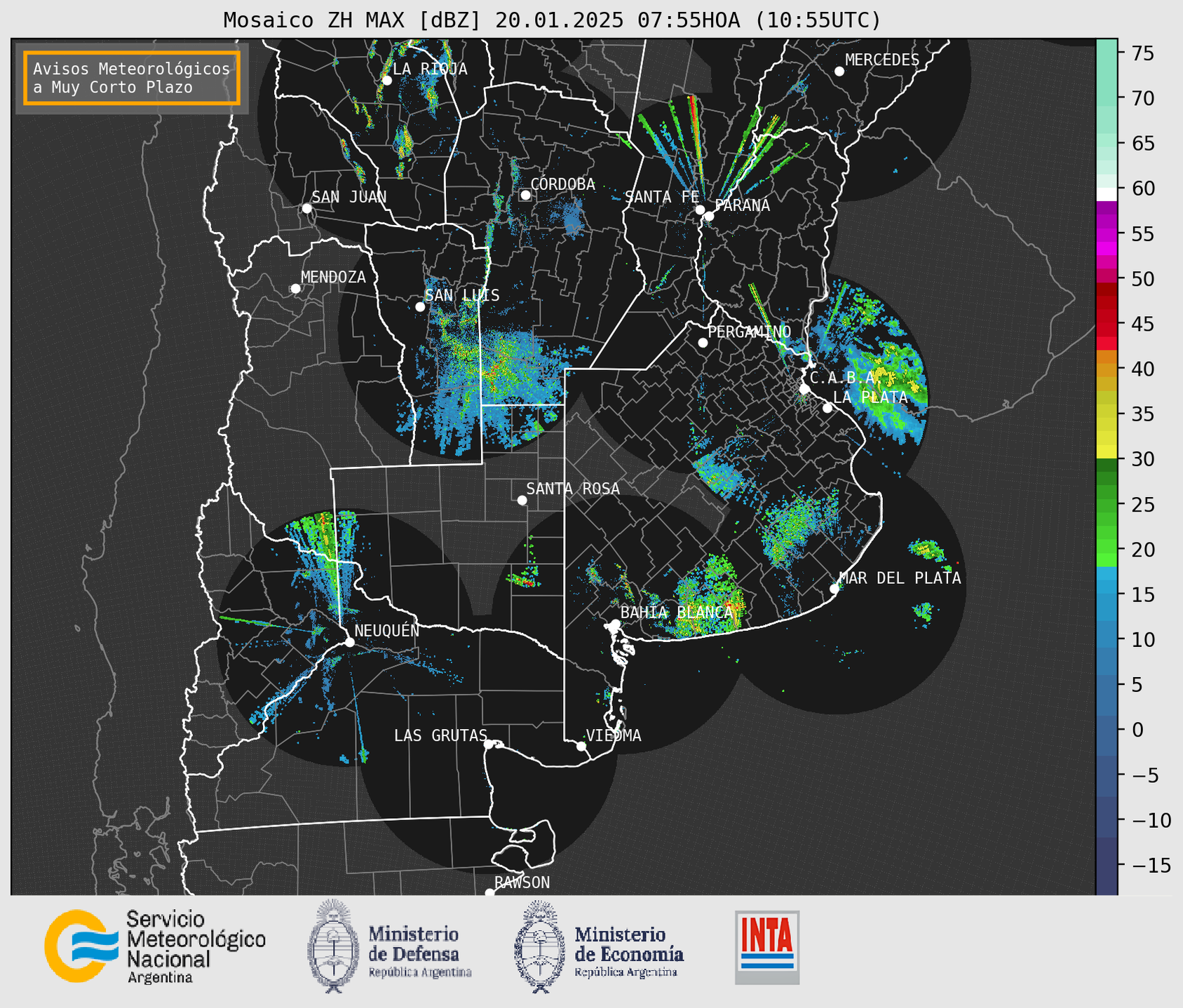
Task: Click the NEUQUÉN city marker dot
Action: pos(349,642)
